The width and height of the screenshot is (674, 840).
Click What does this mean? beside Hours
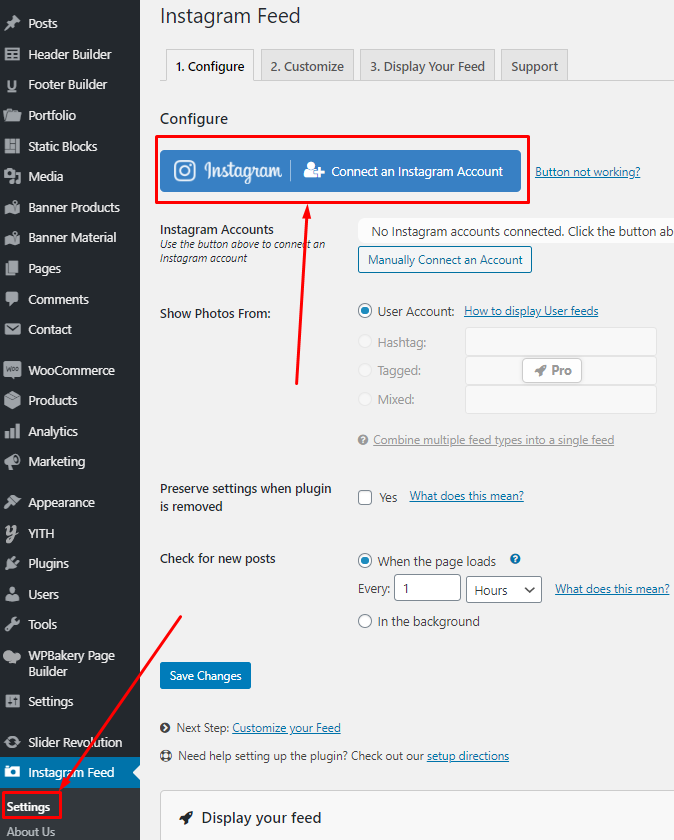tap(612, 589)
